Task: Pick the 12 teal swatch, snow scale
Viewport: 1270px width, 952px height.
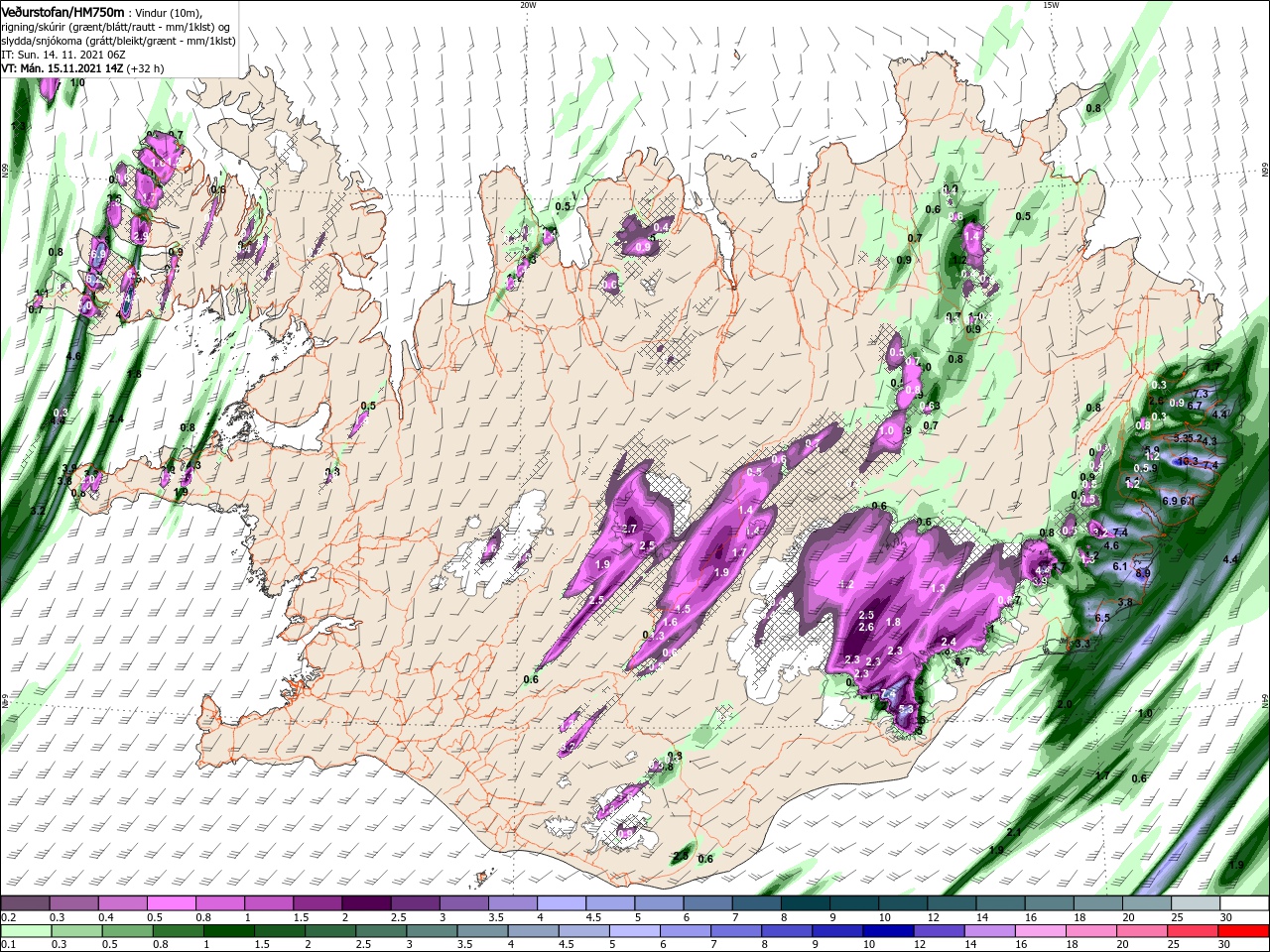Action: pyautogui.click(x=952, y=902)
